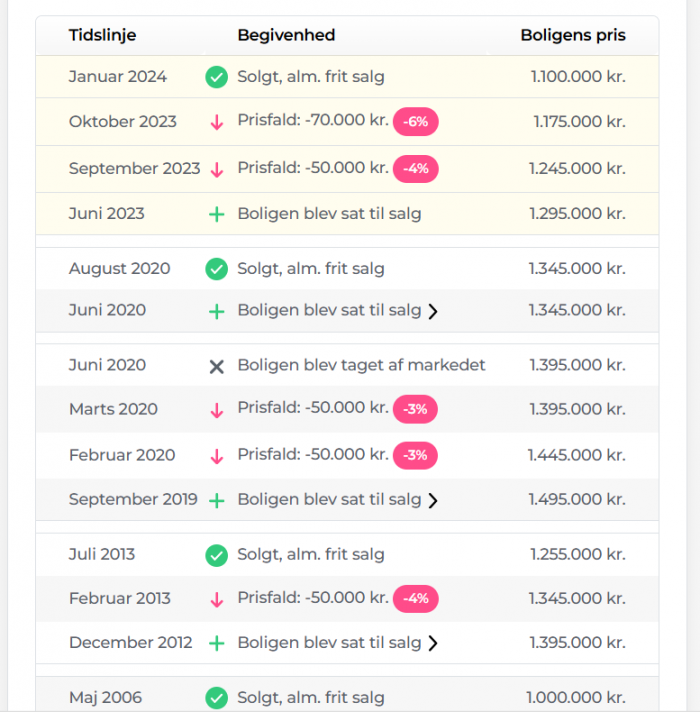Screen dimensions: 700x712
Task: Click green checkmark icon for Juli 2013 sale
Action: coord(217,555)
